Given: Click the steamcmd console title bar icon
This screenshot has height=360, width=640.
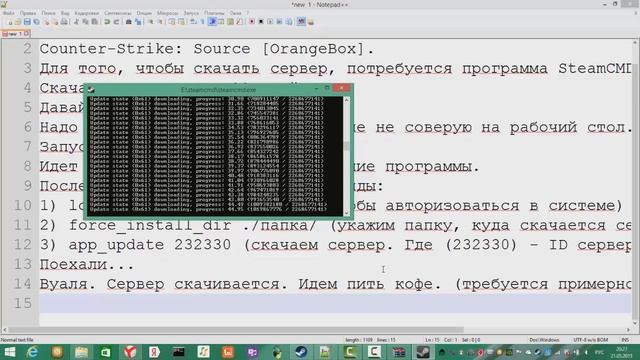Looking at the screenshot, I should point(91,90).
